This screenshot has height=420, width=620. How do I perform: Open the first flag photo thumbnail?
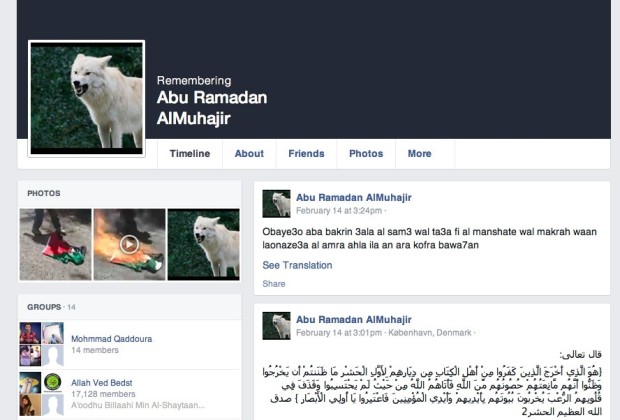[55, 244]
